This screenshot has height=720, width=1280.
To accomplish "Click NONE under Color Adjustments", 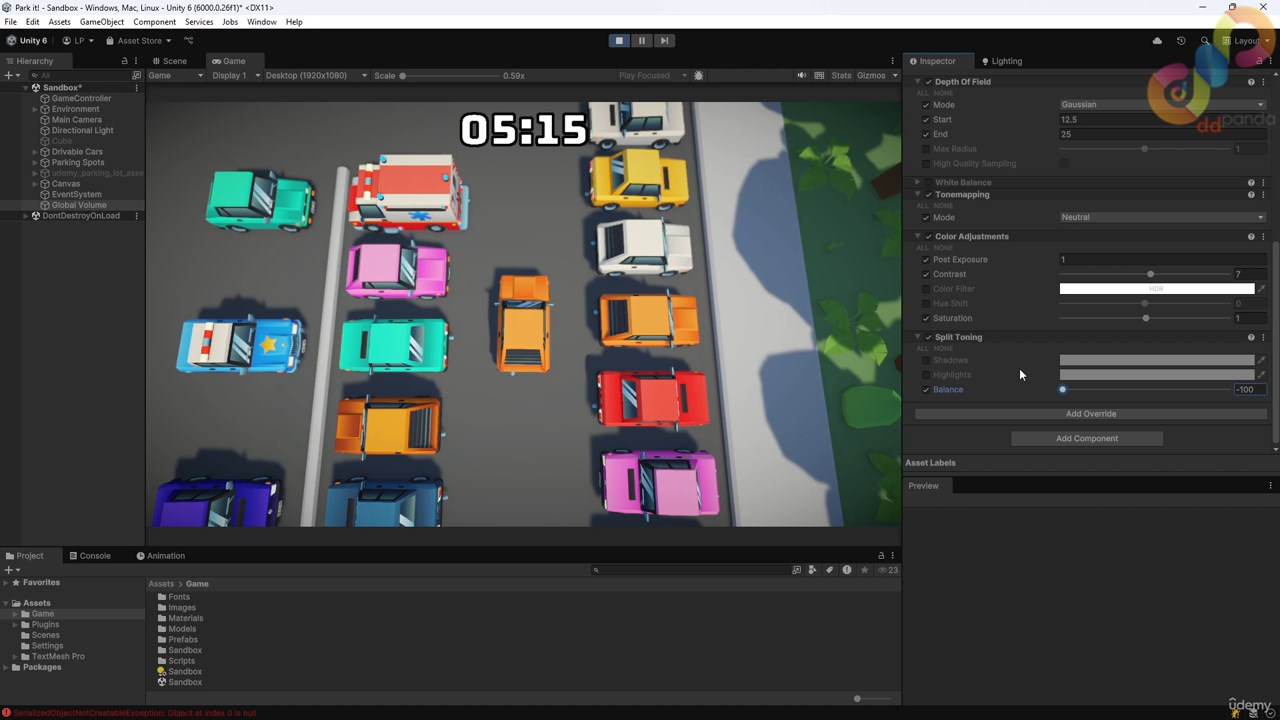I will (x=943, y=248).
